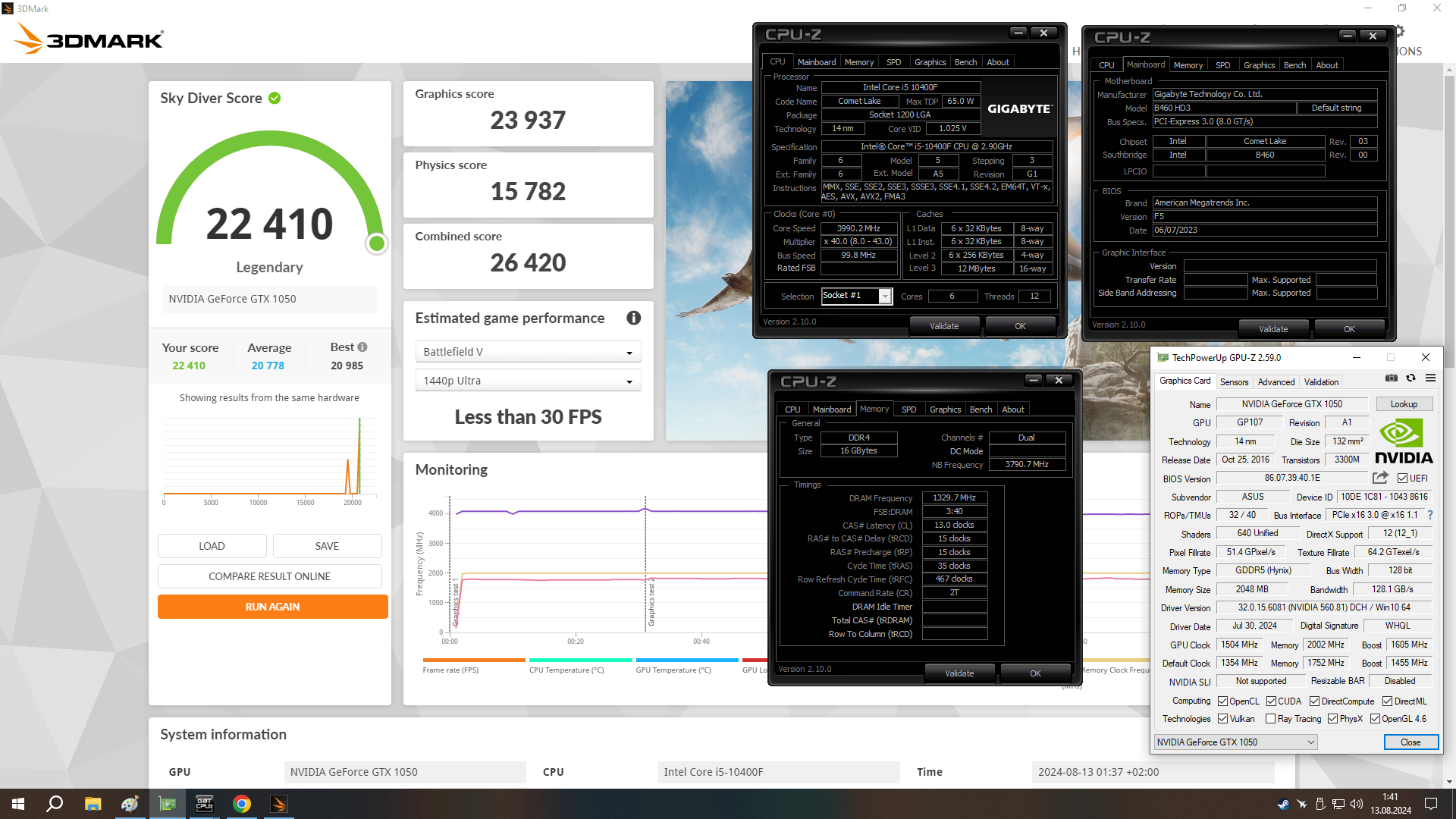Open the notification center icon
The image size is (1456, 819).
point(1431,804)
